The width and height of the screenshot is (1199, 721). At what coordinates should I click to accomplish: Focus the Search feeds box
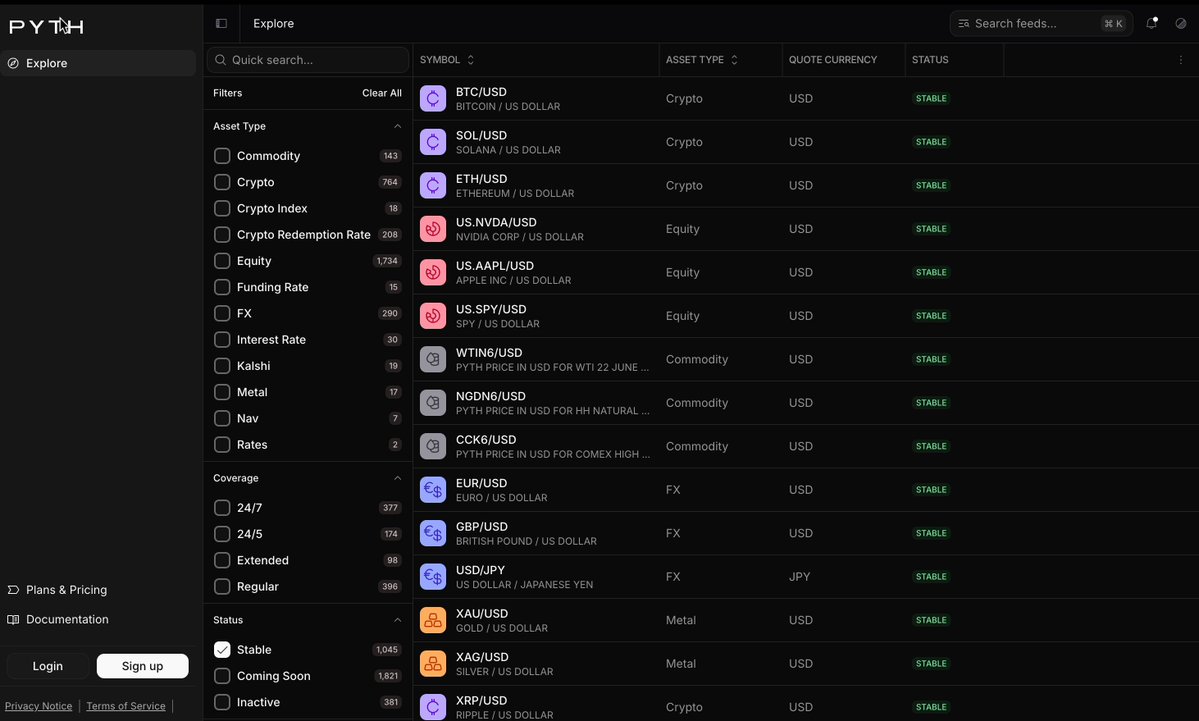(x=1041, y=24)
